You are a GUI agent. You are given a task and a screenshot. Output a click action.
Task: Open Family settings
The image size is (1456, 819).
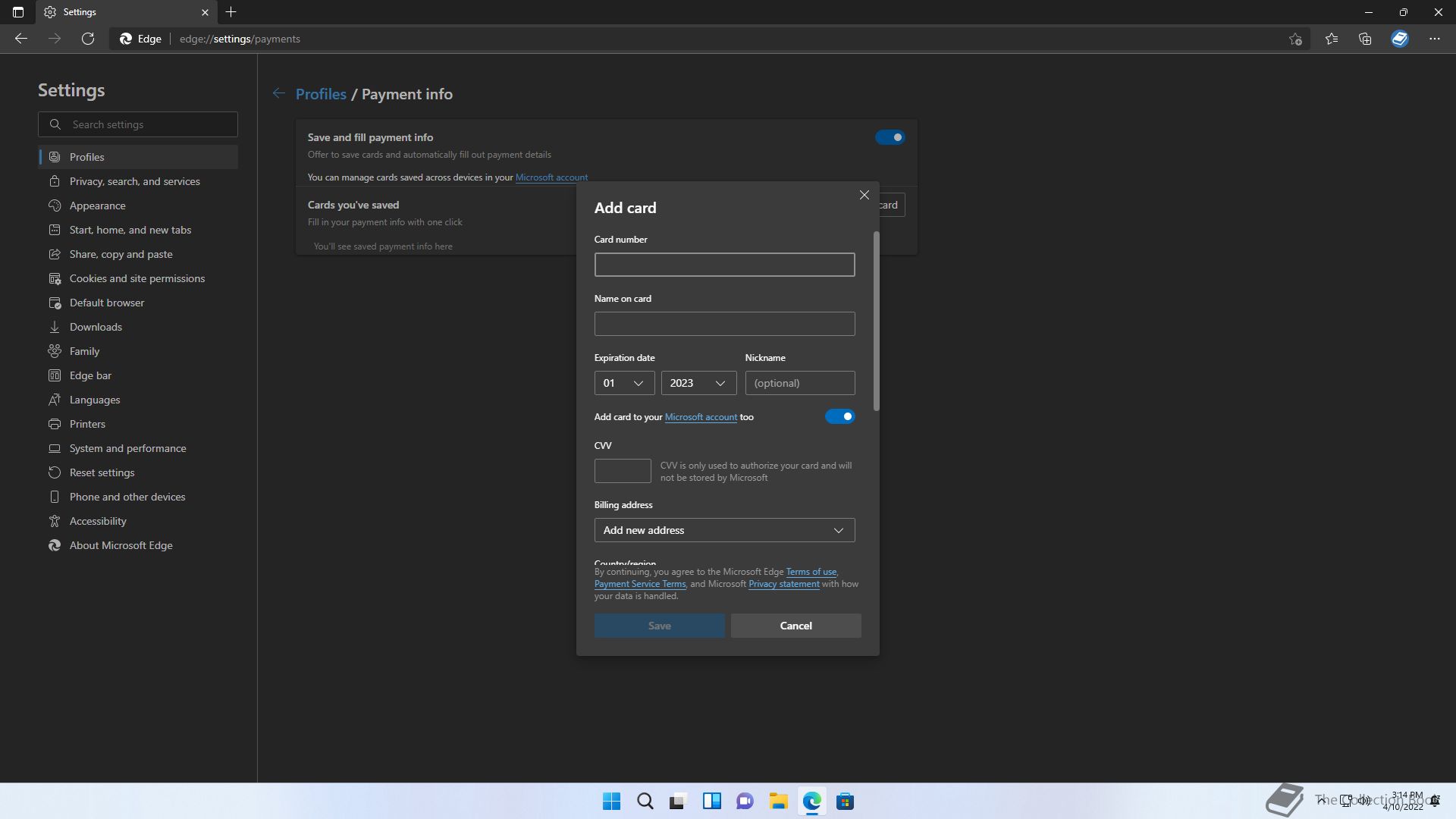[x=138, y=351]
